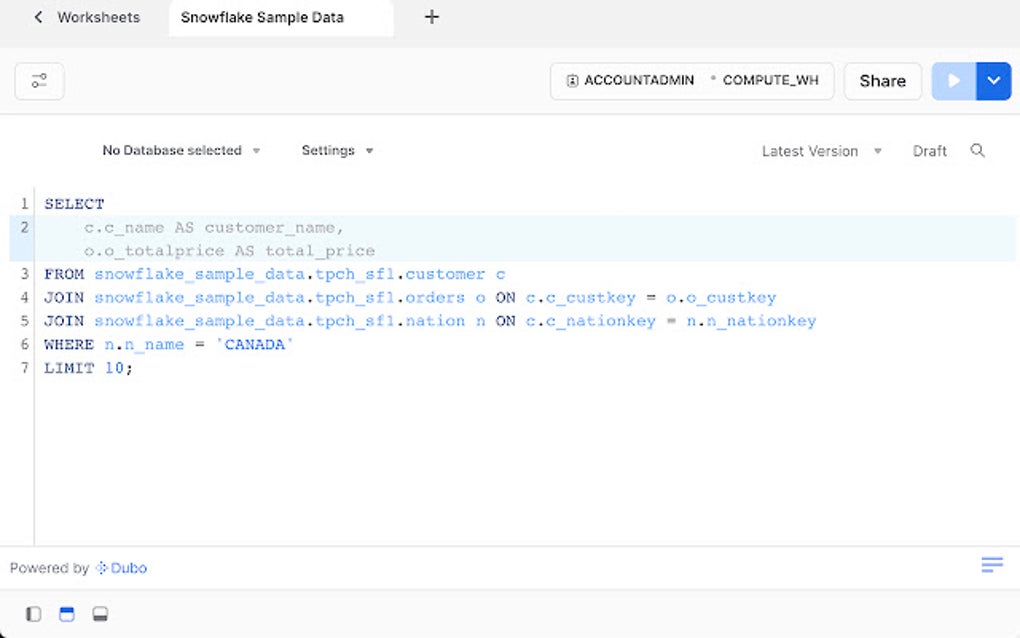The image size is (1020, 638).
Task: Go back using the Worksheets chevron arrow
Action: (x=38, y=17)
